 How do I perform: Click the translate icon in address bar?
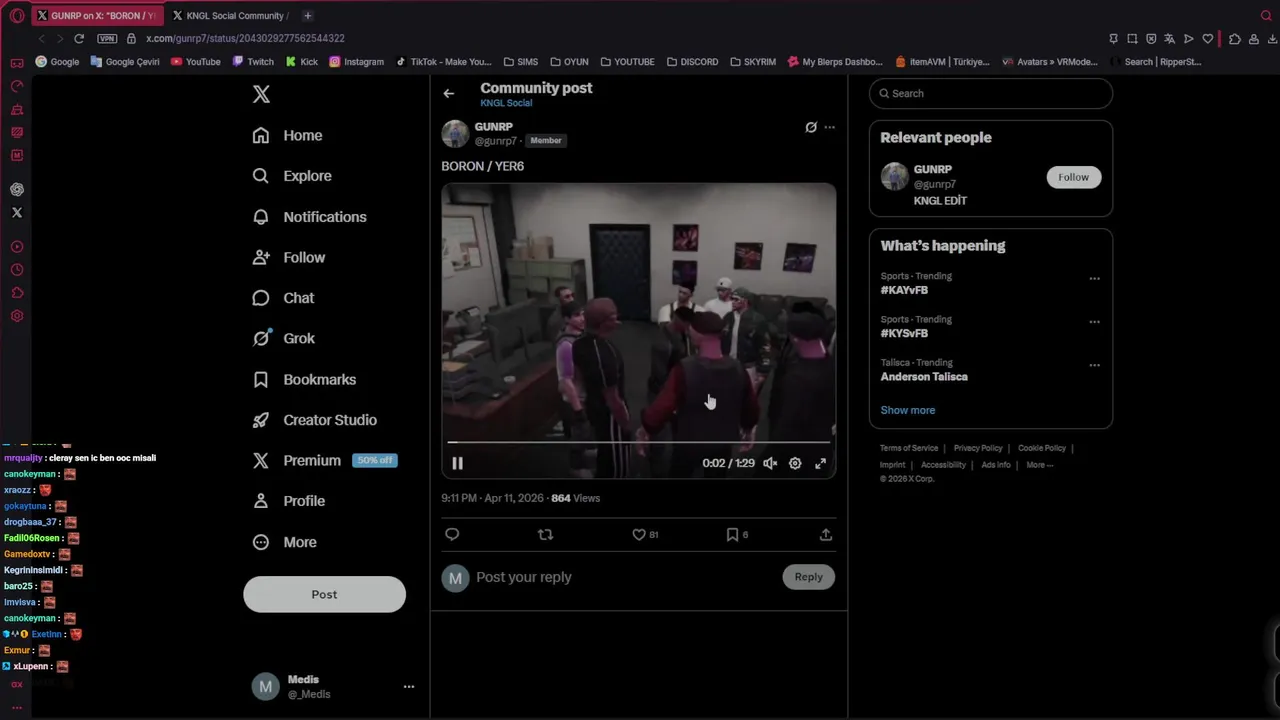1170,39
